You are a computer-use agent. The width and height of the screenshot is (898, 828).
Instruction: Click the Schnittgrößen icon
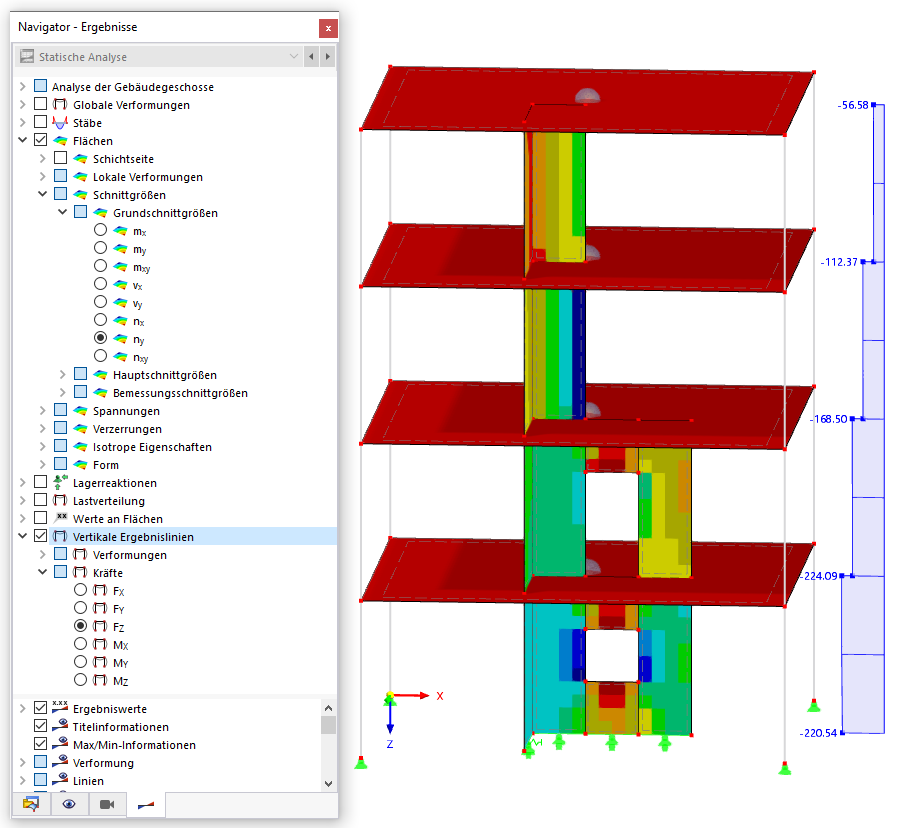80,195
